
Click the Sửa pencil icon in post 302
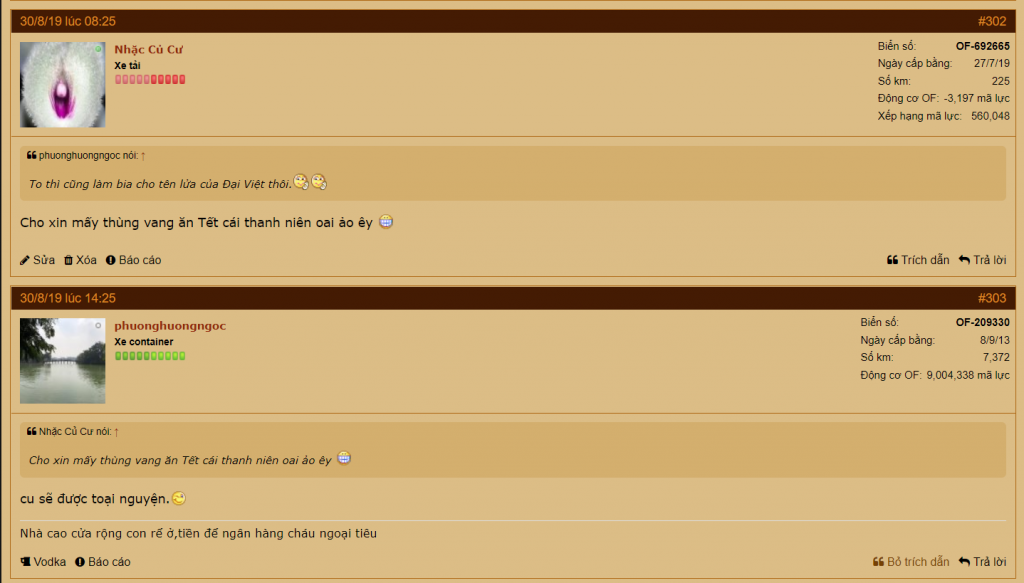click(x=25, y=260)
